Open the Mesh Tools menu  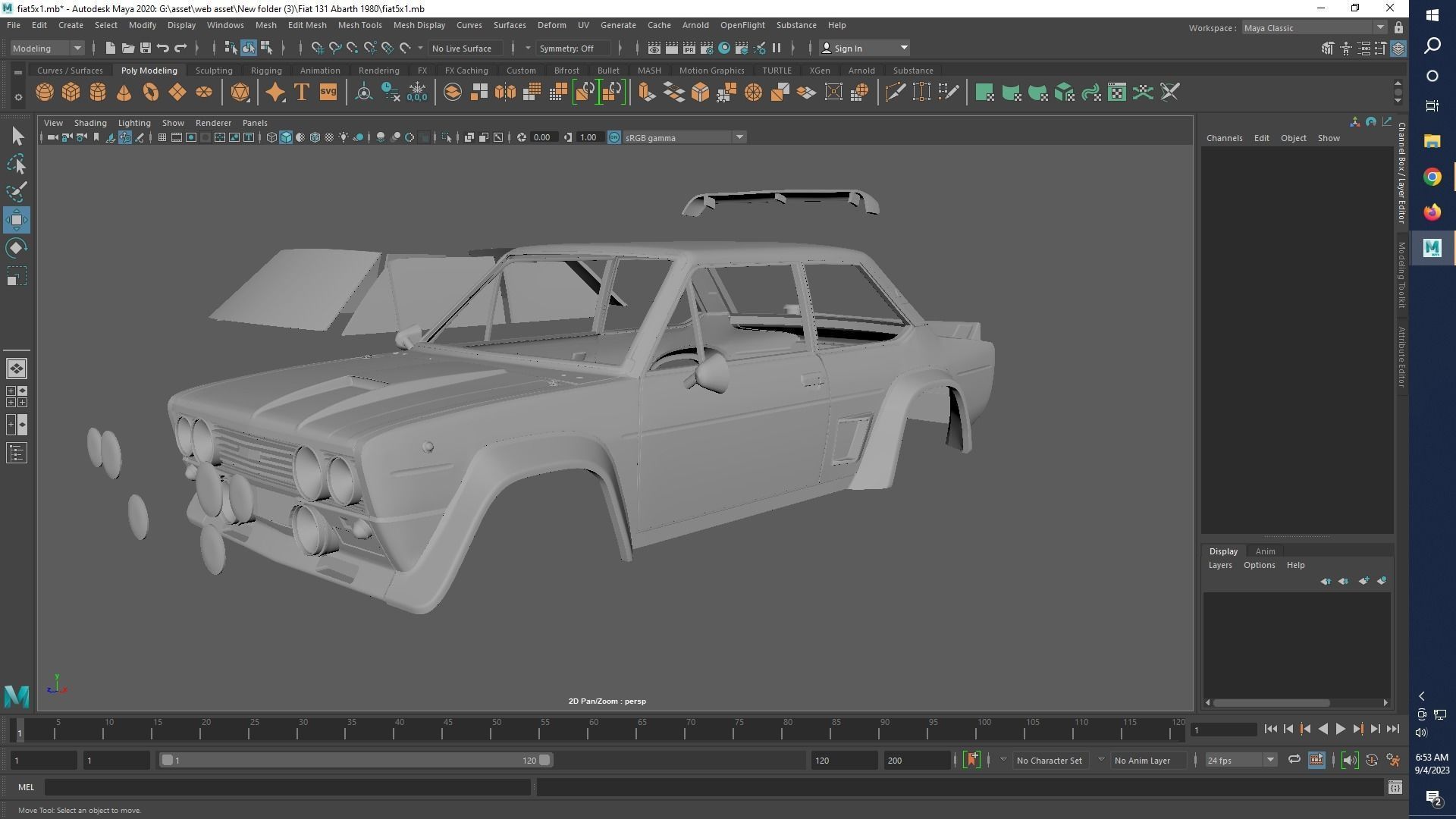pyautogui.click(x=359, y=25)
